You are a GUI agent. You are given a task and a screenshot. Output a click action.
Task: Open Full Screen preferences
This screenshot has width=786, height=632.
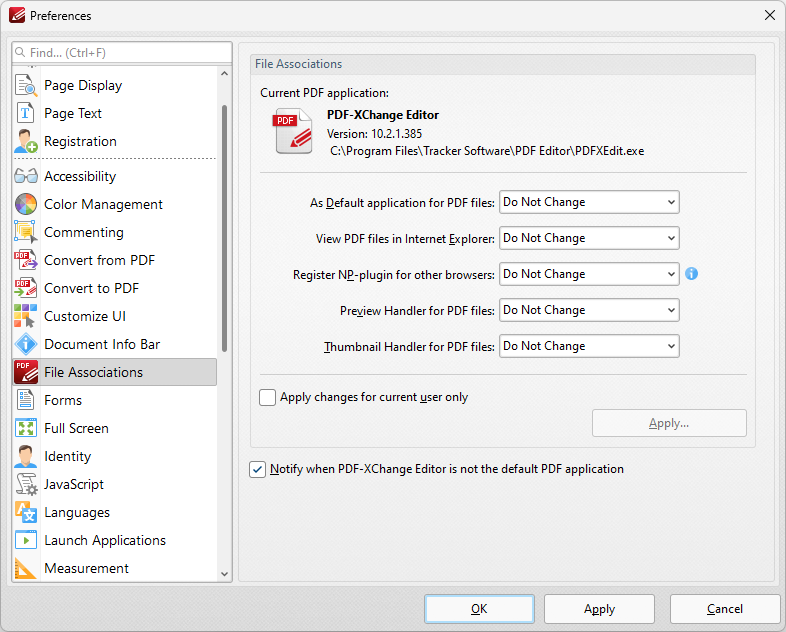pos(115,429)
